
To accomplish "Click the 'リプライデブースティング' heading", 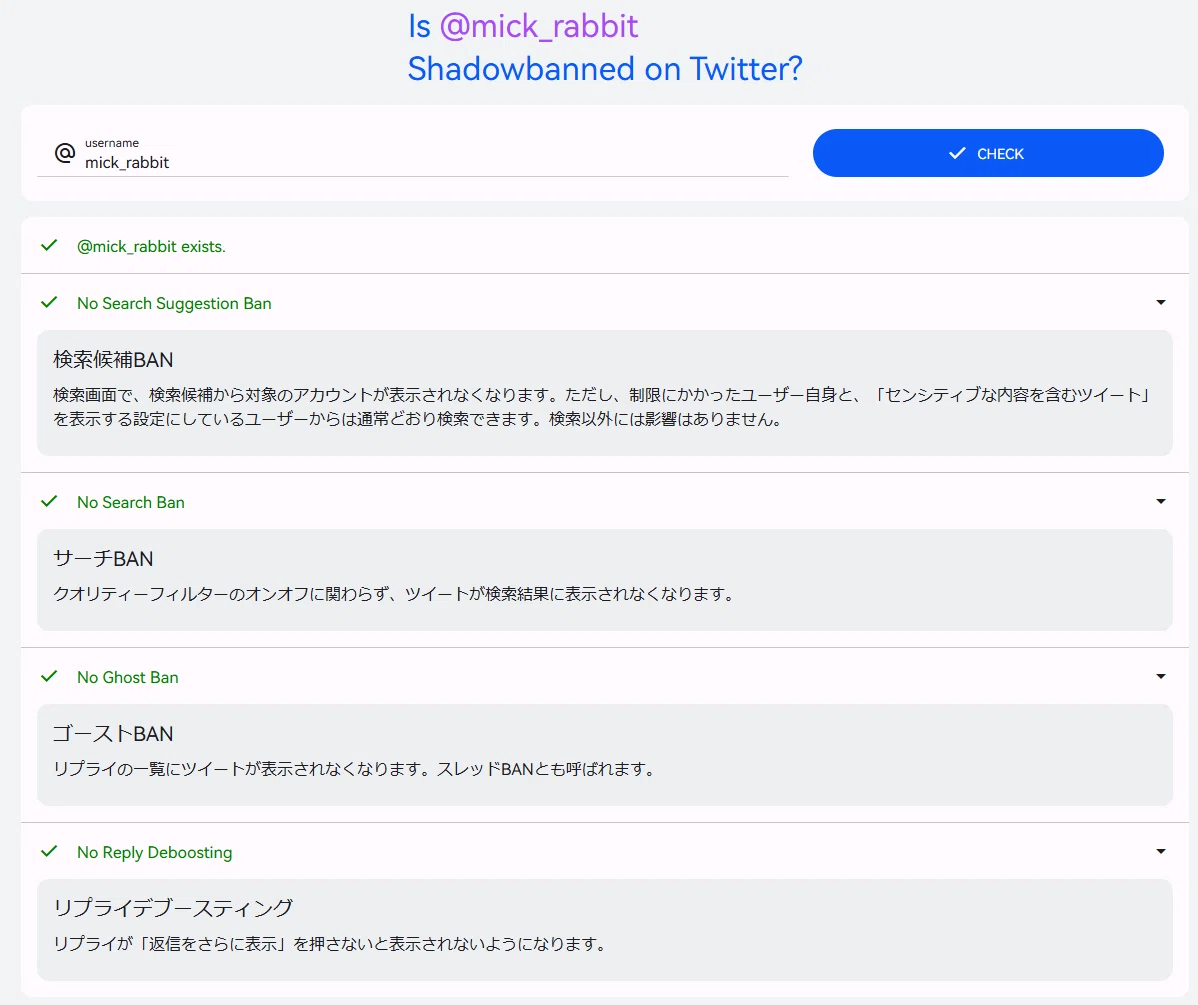I will pos(173,908).
